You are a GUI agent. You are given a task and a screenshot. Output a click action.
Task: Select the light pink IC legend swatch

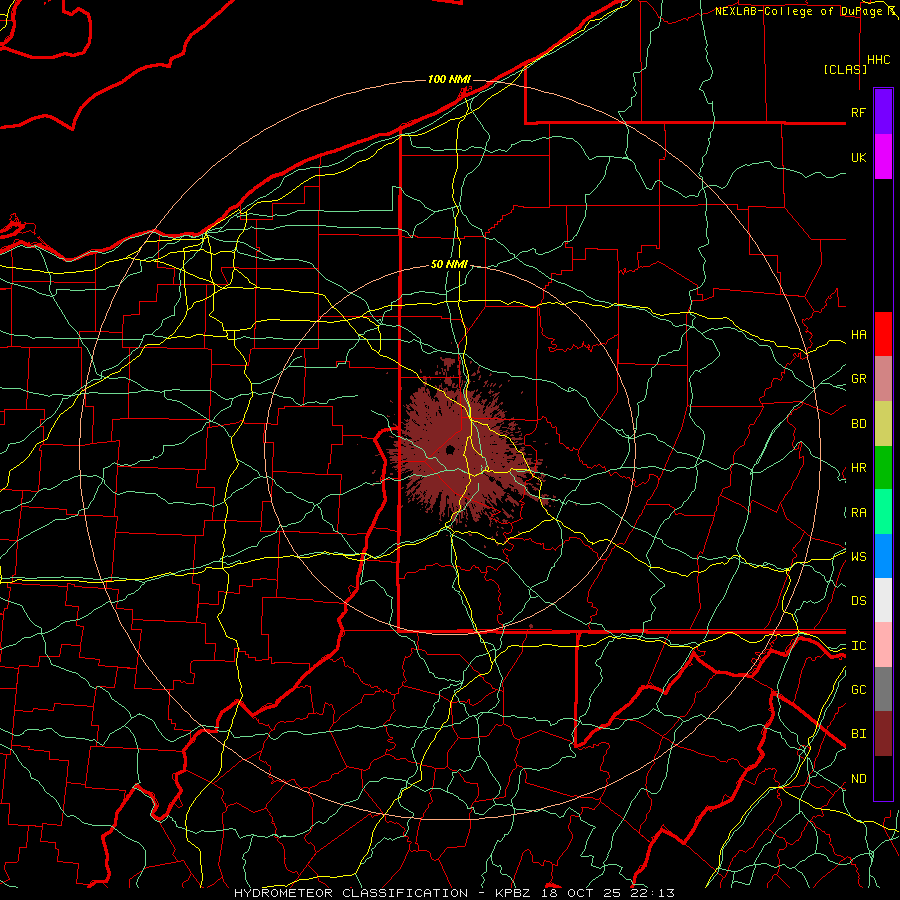click(x=883, y=645)
